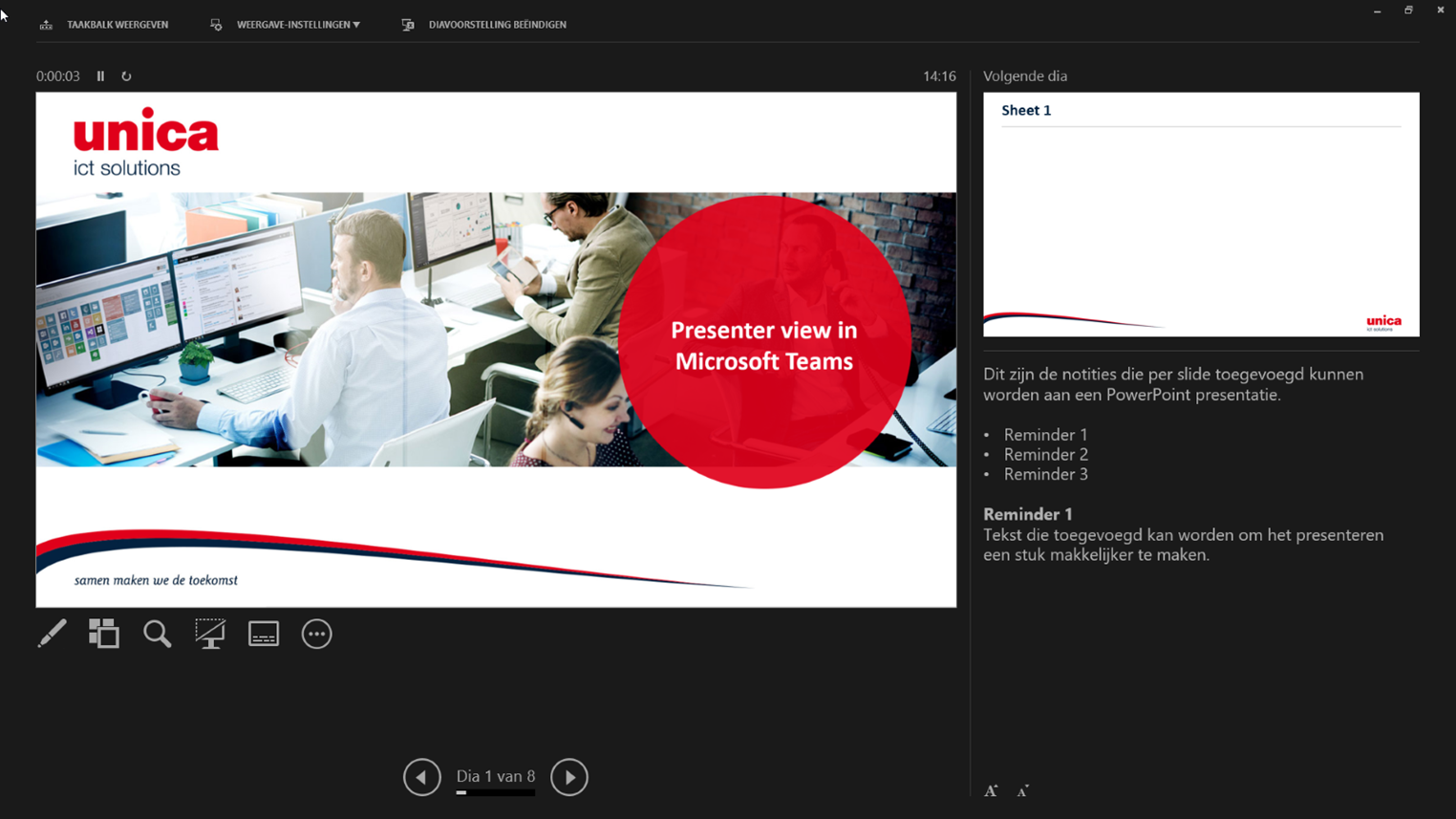1456x819 pixels.
Task: Go to previous slide arrow
Action: click(422, 777)
